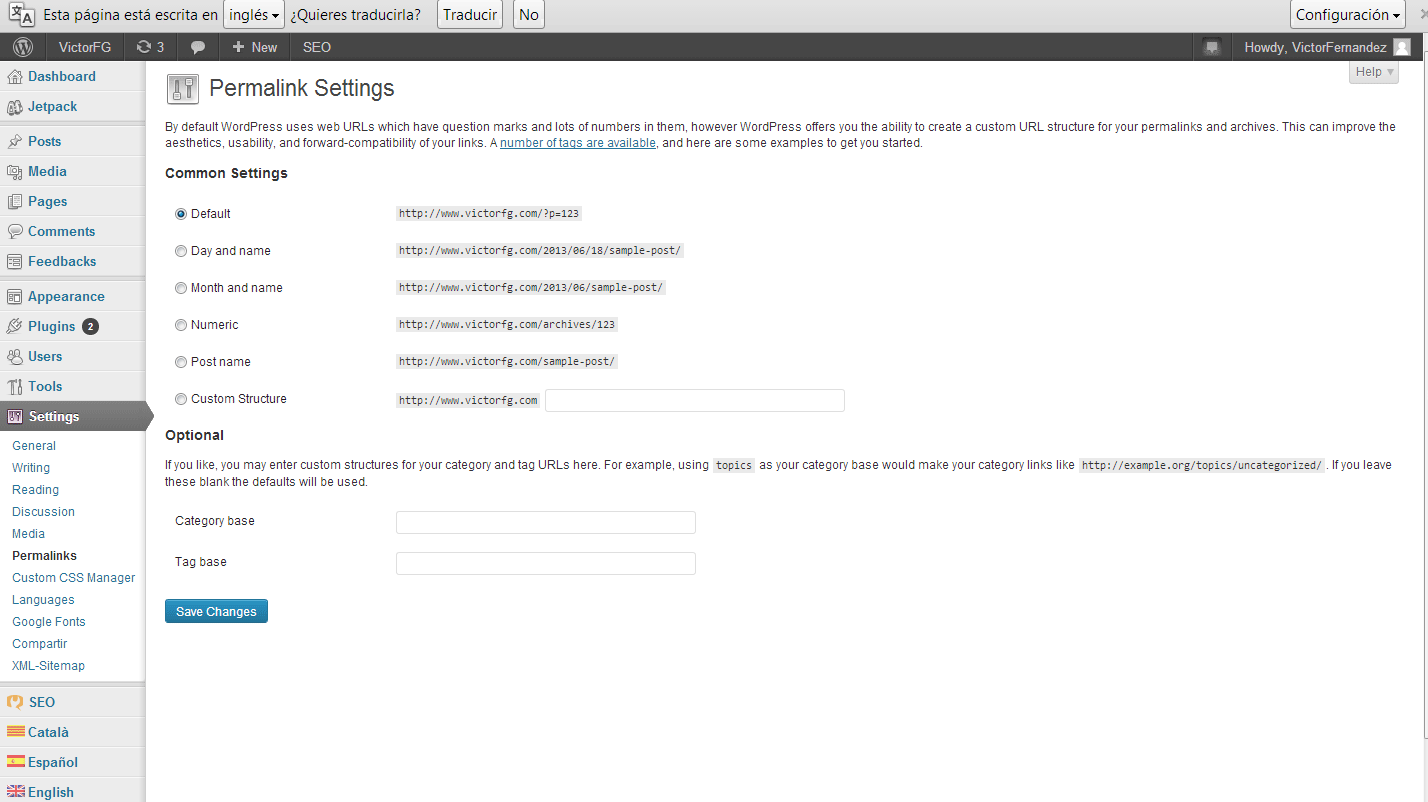Click the translate icon in browser bar
1428x802 pixels.
21,15
